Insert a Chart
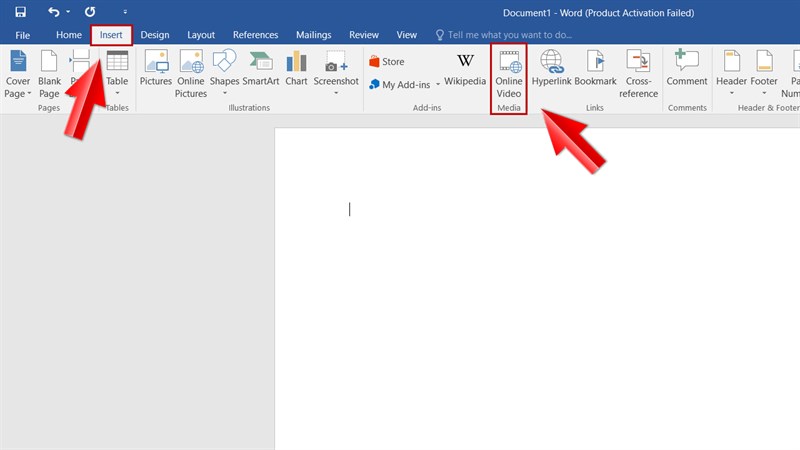 pos(296,68)
